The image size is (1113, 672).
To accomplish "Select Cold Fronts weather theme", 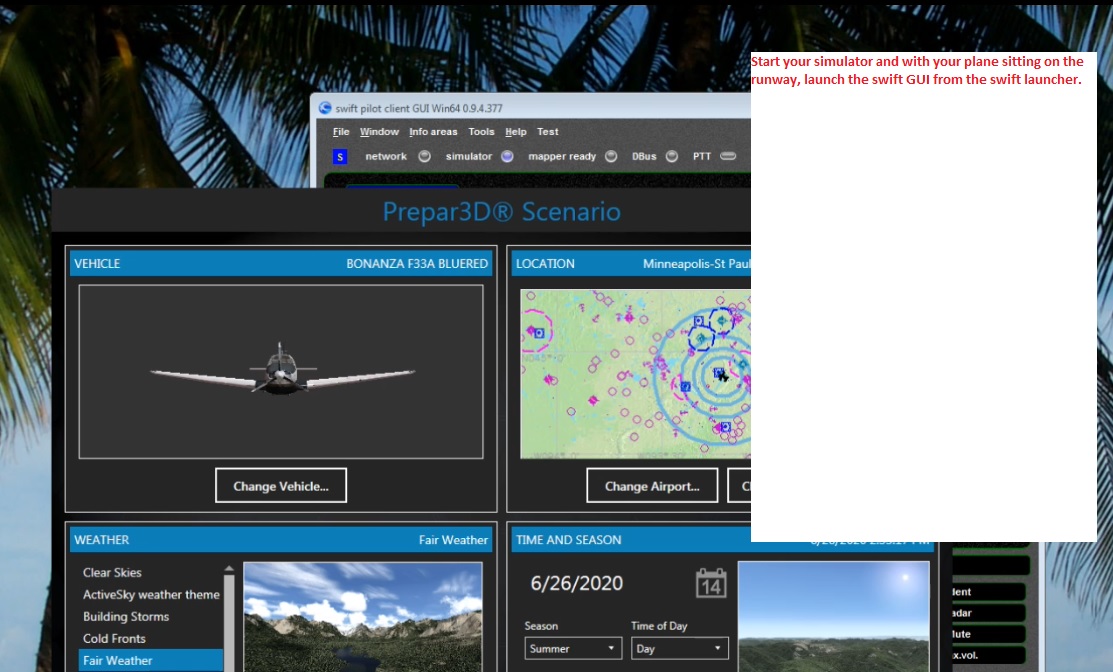I will 114,639.
